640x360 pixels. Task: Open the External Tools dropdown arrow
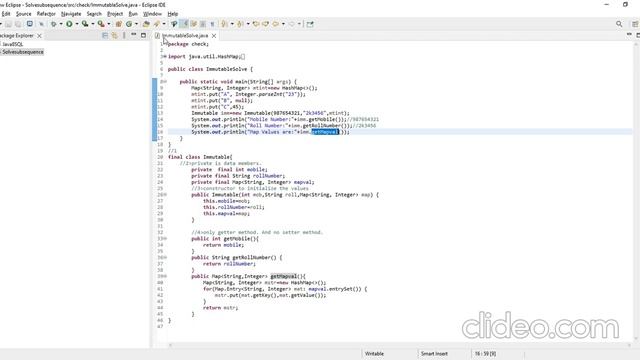109,24
